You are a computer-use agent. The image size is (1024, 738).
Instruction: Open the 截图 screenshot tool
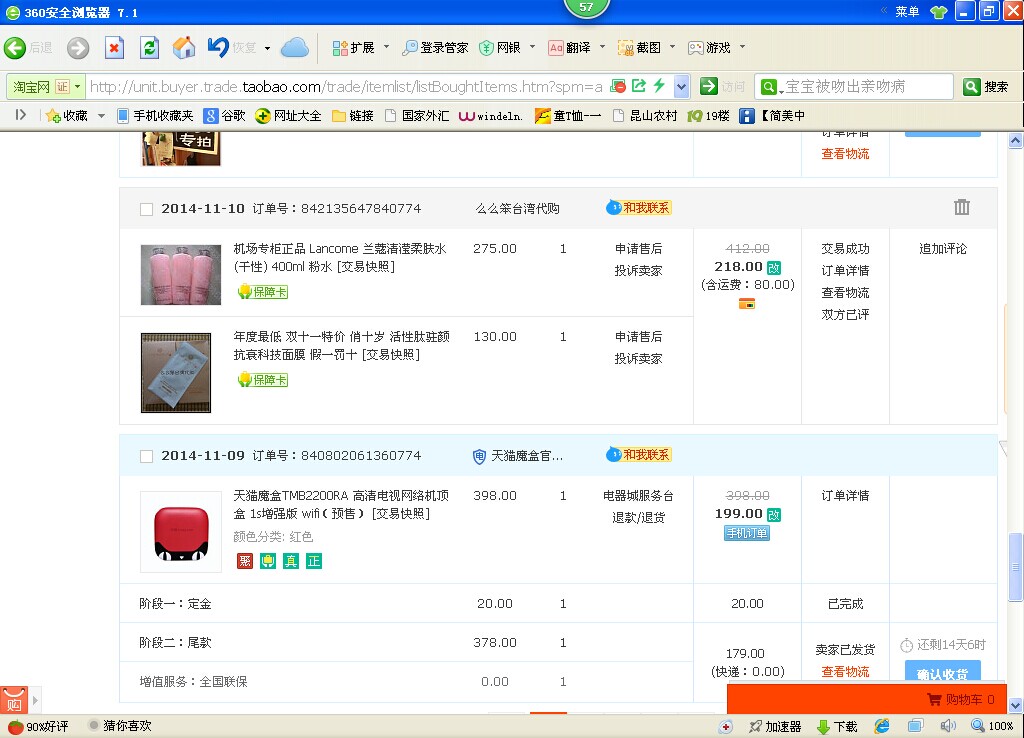pyautogui.click(x=639, y=48)
